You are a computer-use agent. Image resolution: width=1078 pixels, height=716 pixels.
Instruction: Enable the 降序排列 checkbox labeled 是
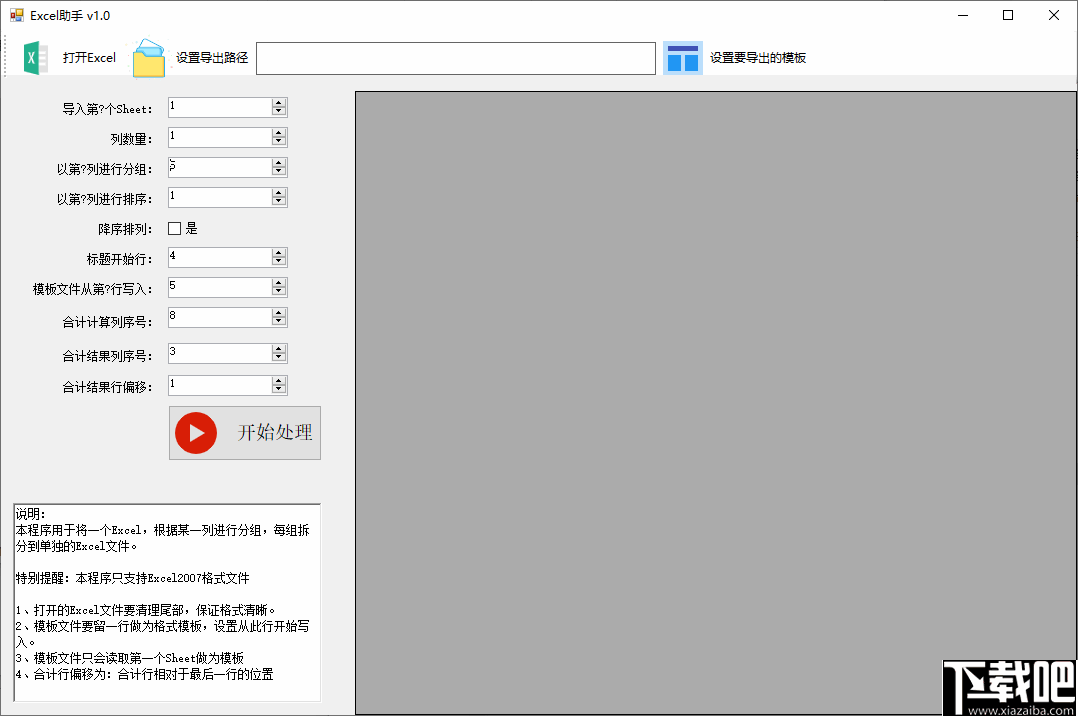pos(173,228)
